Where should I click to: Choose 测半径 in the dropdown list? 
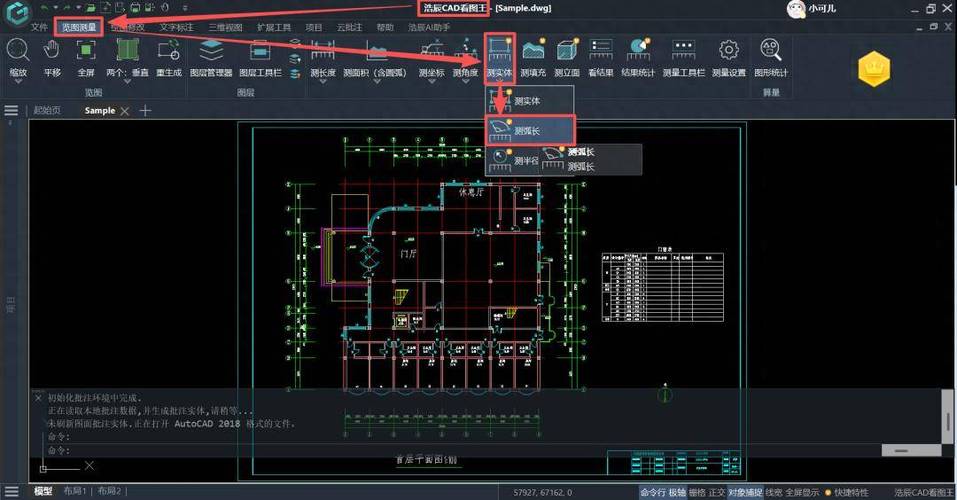tap(513, 161)
